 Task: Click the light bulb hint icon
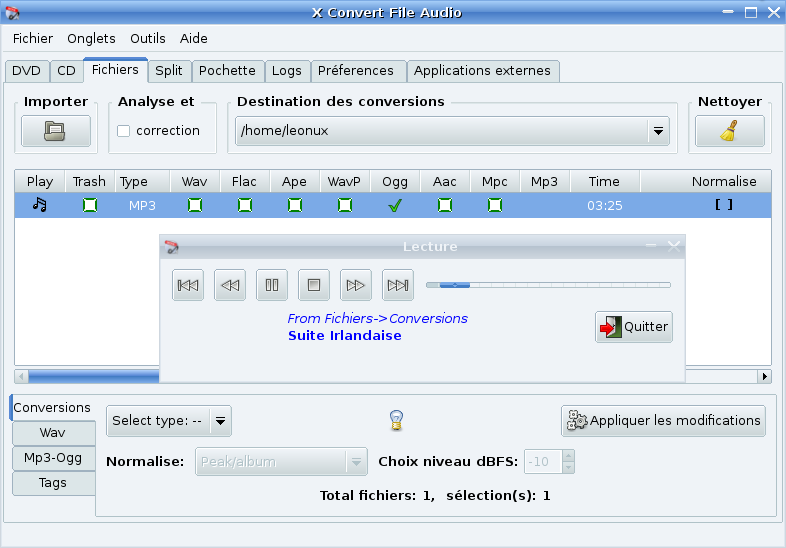(x=397, y=420)
